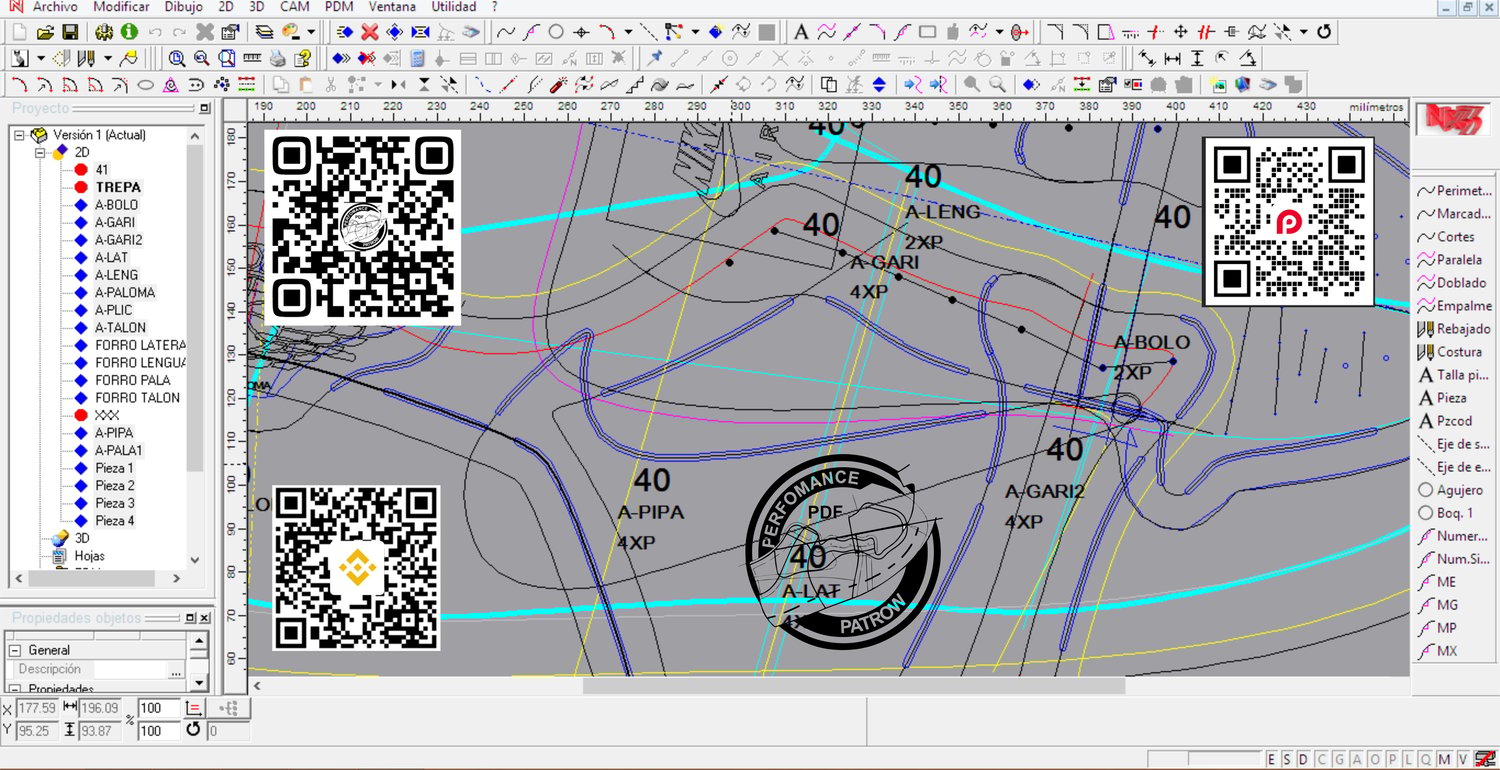1500x770 pixels.
Task: Select the freehand curve drawing tool
Action: click(507, 32)
